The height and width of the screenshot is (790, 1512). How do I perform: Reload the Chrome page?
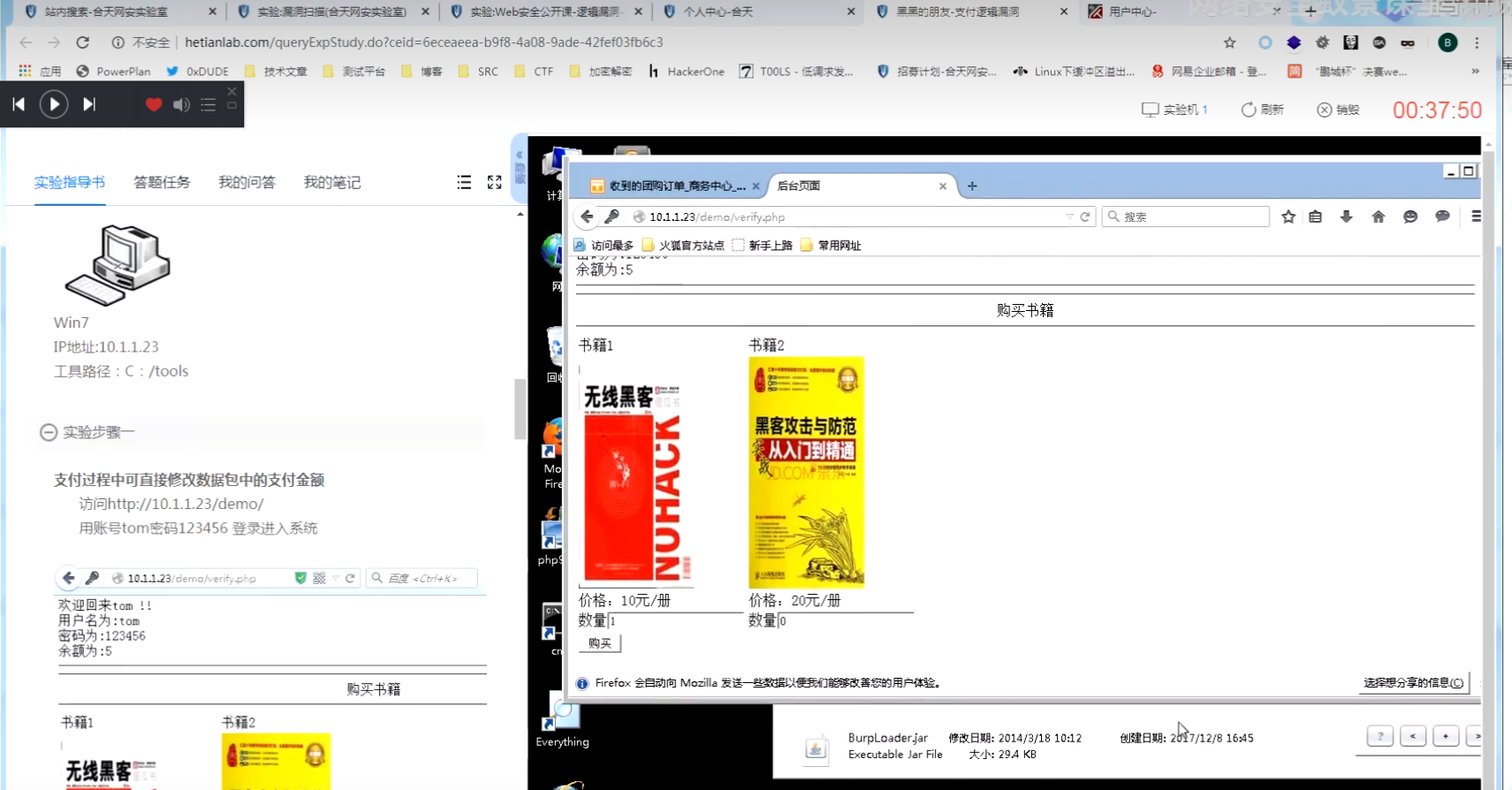tap(83, 42)
